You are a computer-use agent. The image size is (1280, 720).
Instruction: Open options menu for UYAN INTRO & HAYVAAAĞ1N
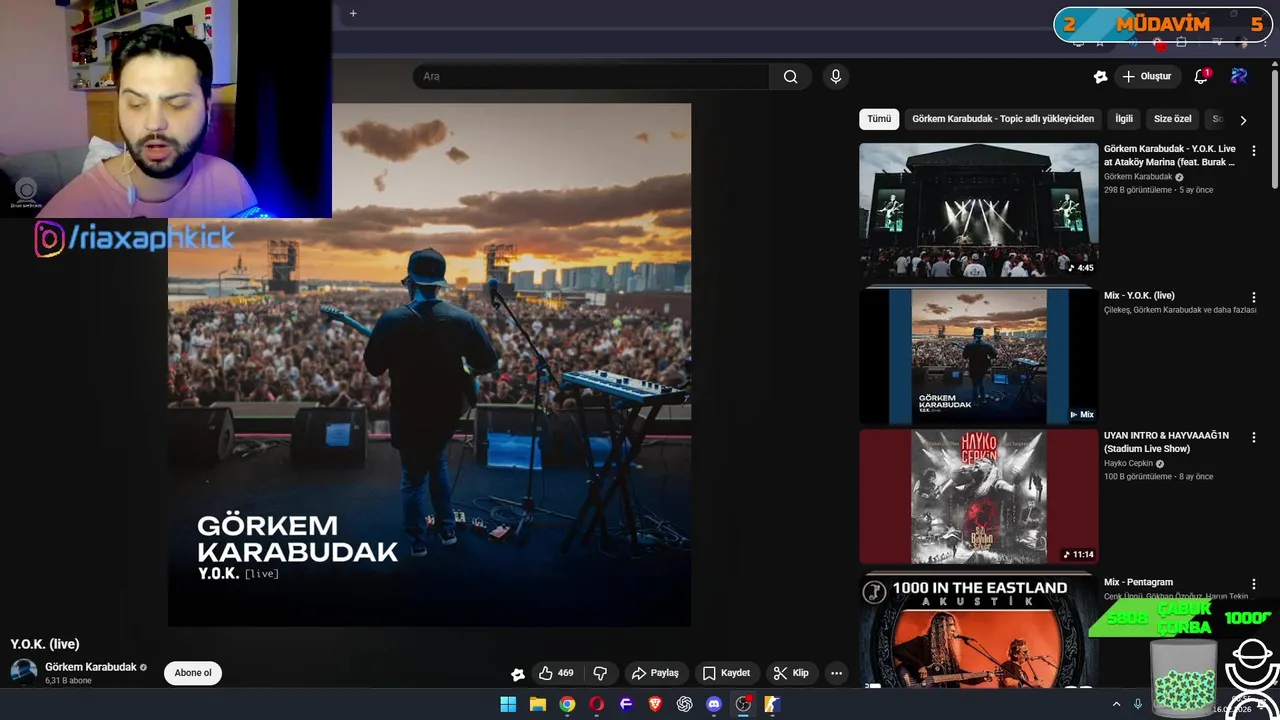(1253, 438)
